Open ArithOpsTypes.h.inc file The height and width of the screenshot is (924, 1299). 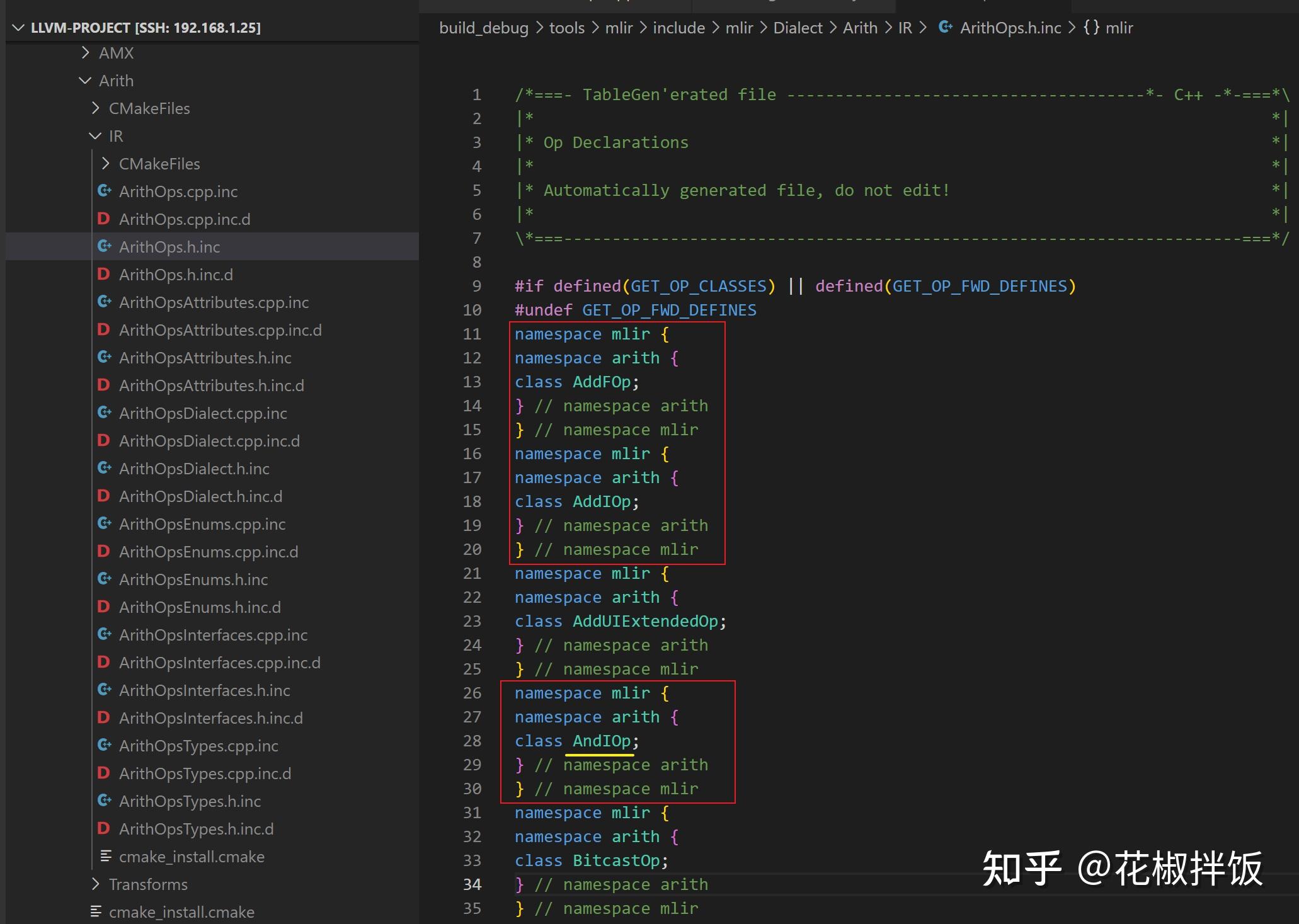click(x=190, y=801)
